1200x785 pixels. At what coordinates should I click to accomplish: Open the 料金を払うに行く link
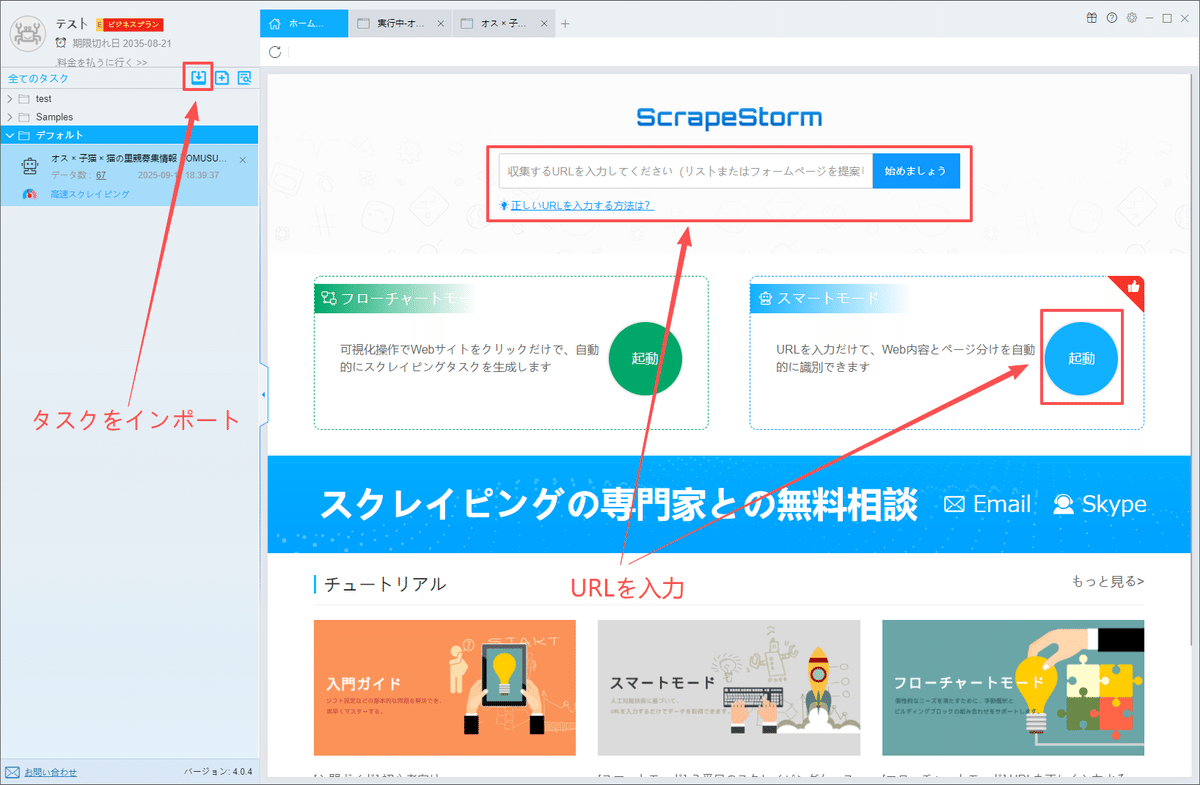(101, 62)
